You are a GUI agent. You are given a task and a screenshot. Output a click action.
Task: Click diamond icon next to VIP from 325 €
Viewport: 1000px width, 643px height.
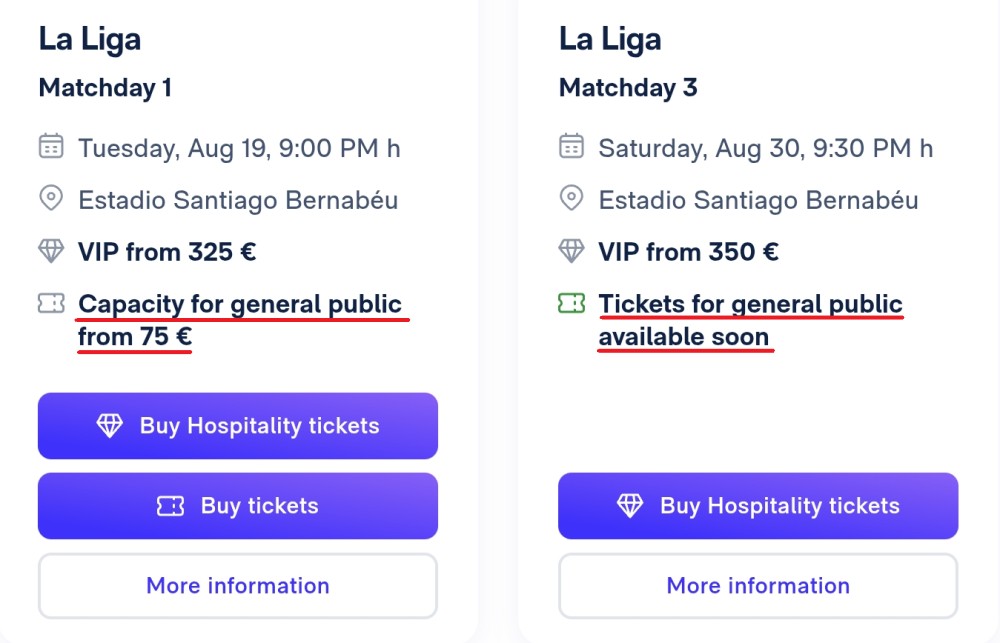51,251
